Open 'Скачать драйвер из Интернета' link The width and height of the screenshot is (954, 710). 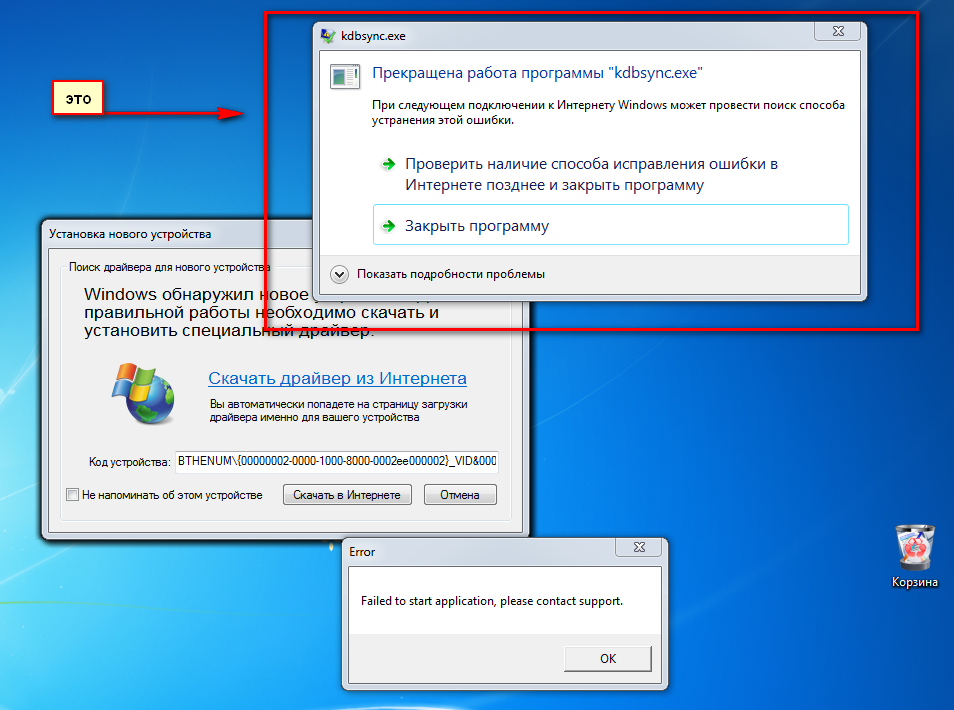pyautogui.click(x=337, y=378)
